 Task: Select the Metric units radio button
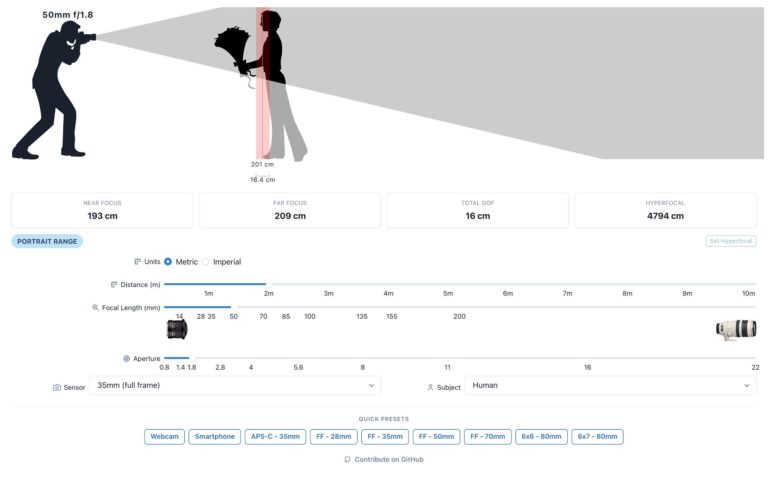point(168,262)
